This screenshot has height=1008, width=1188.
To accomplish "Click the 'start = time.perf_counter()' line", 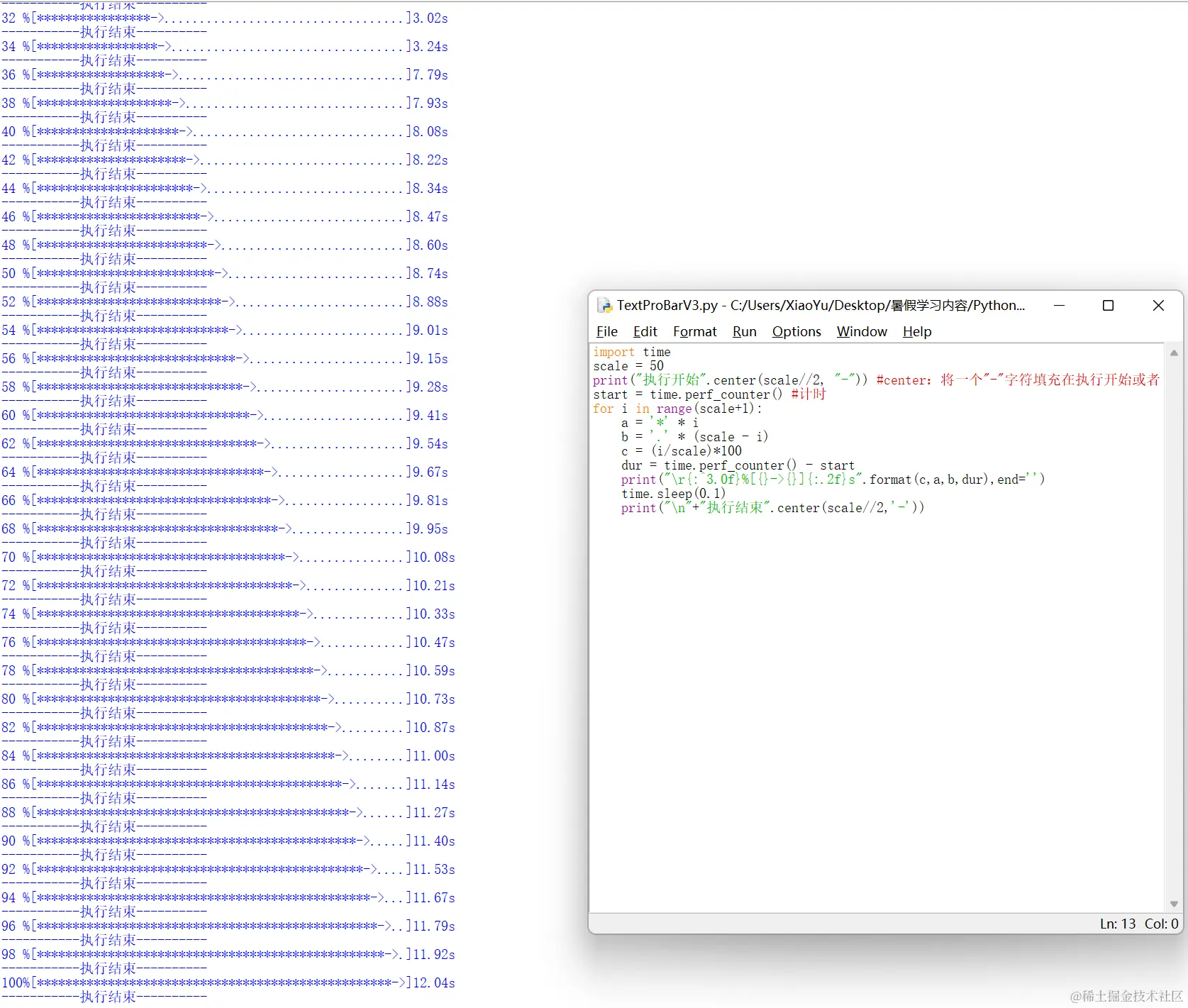I will point(709,394).
